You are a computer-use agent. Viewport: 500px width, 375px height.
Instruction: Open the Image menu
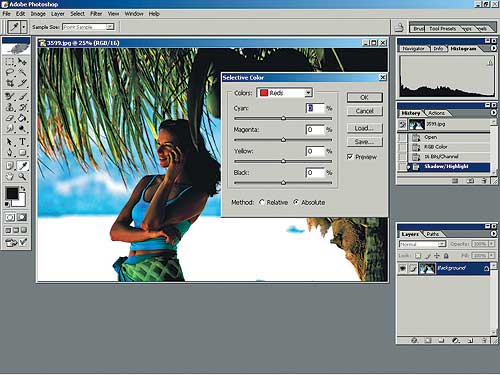pyautogui.click(x=38, y=14)
